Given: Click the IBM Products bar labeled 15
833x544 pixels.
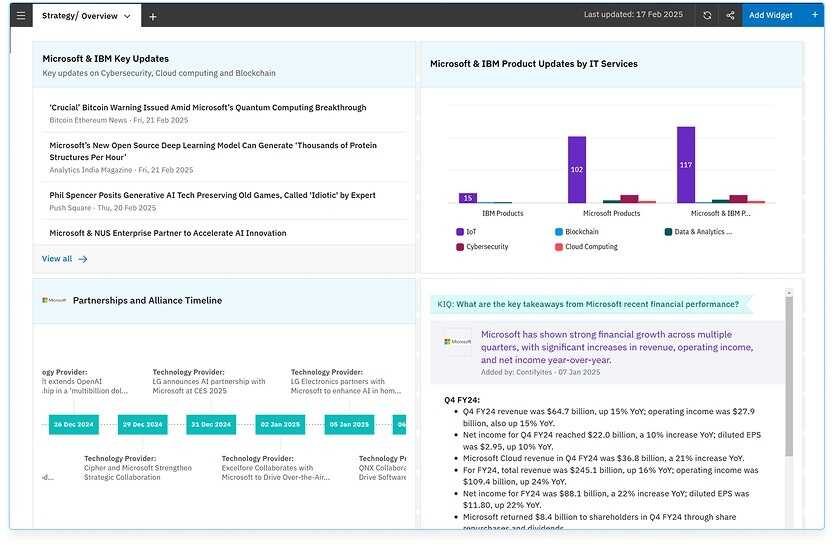Looking at the screenshot, I should pyautogui.click(x=468, y=198).
